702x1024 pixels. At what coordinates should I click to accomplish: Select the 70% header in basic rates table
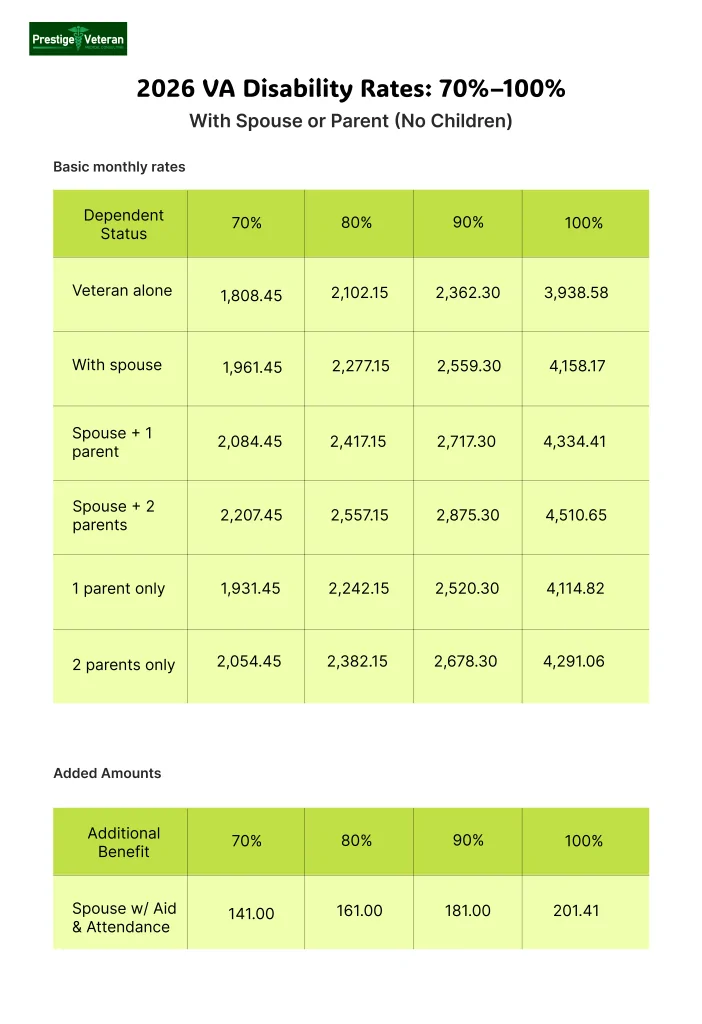point(247,223)
